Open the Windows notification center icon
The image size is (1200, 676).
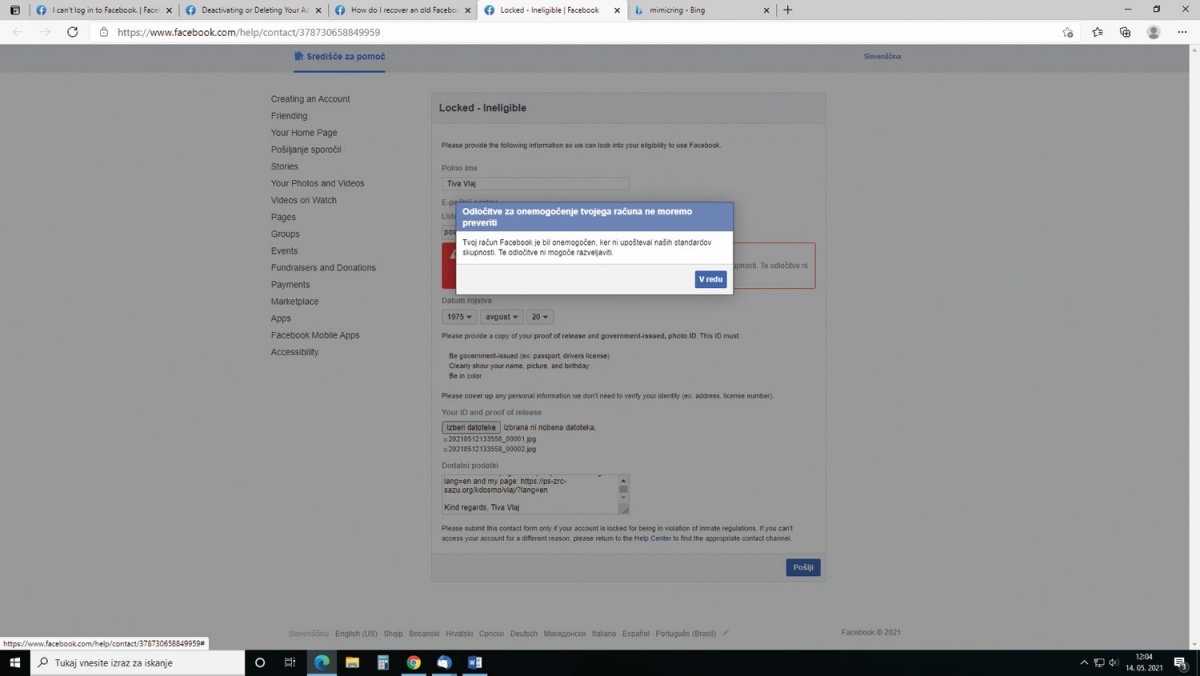[1180, 662]
